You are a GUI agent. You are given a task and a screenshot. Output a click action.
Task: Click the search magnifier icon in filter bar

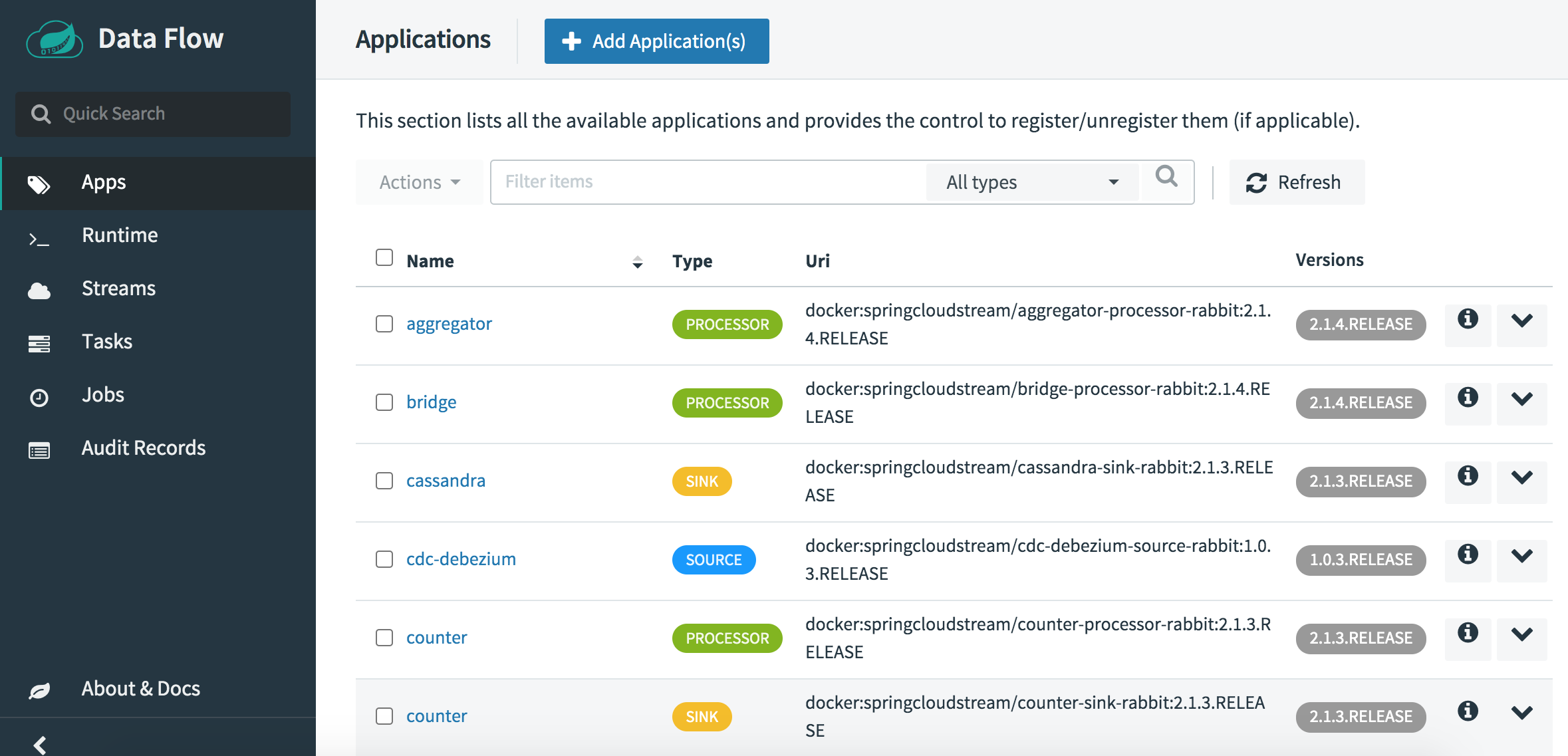[1166, 177]
